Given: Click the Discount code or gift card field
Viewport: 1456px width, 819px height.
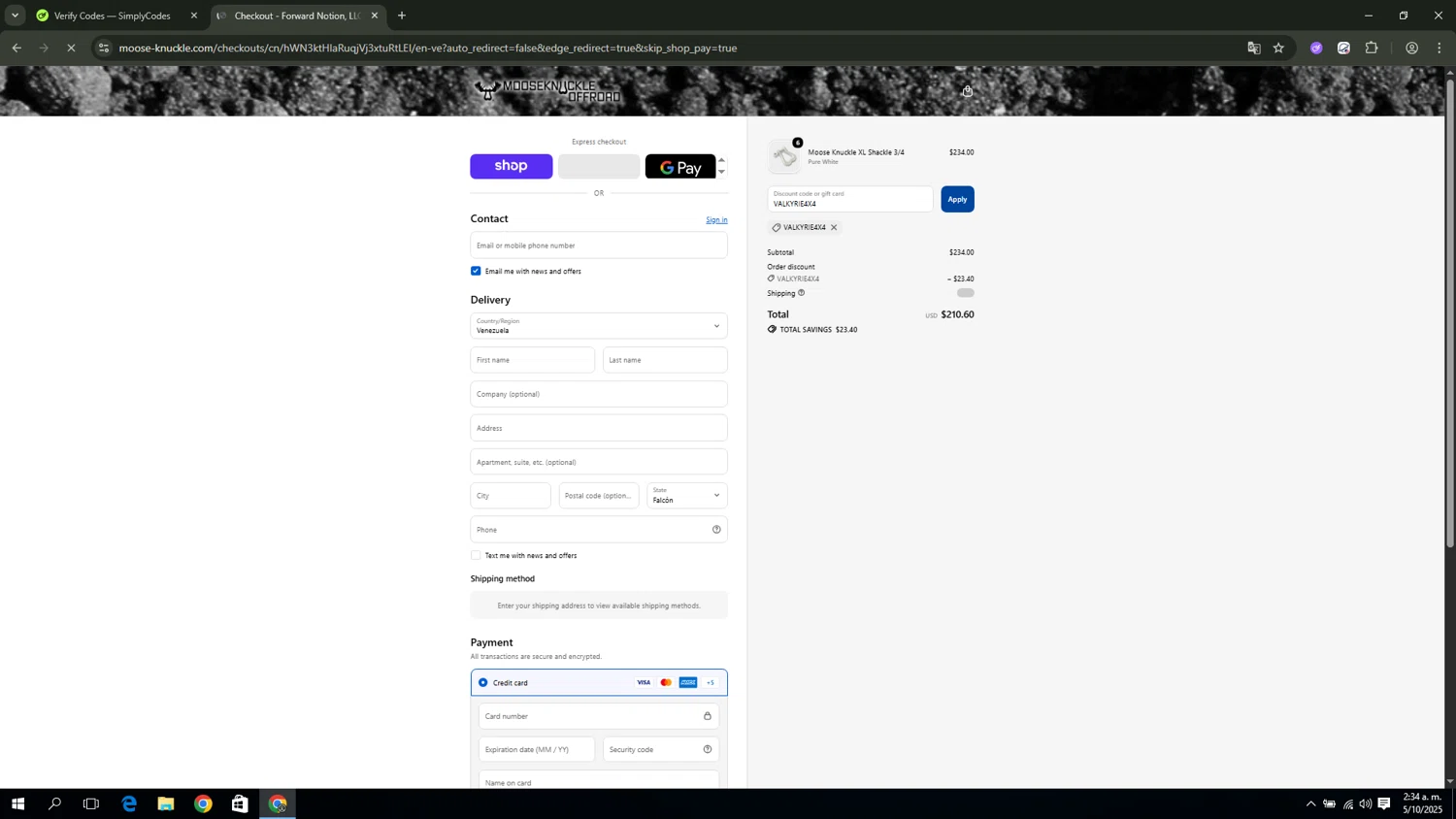Looking at the screenshot, I should click(x=850, y=199).
